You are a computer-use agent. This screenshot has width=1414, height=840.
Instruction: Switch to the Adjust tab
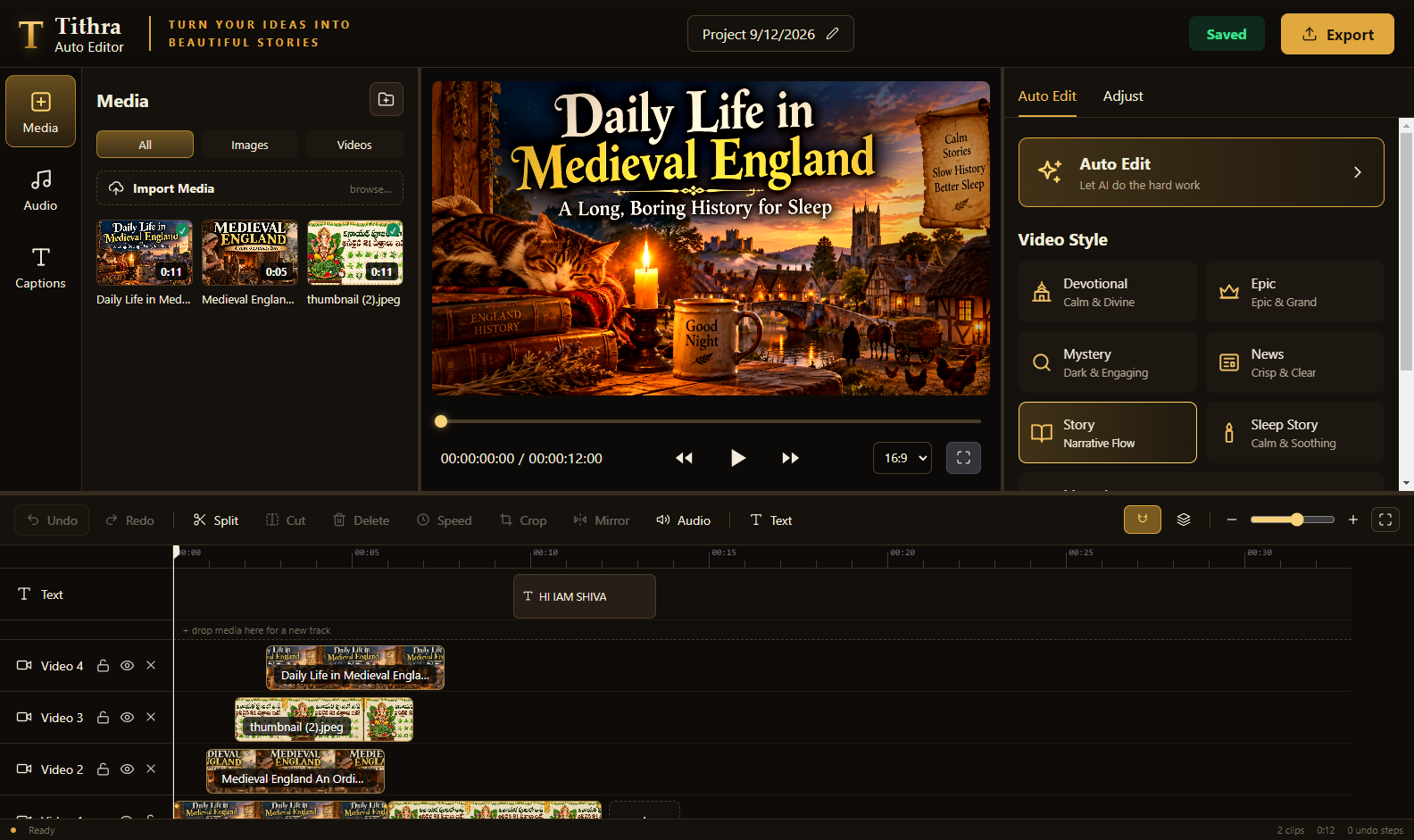[1123, 96]
